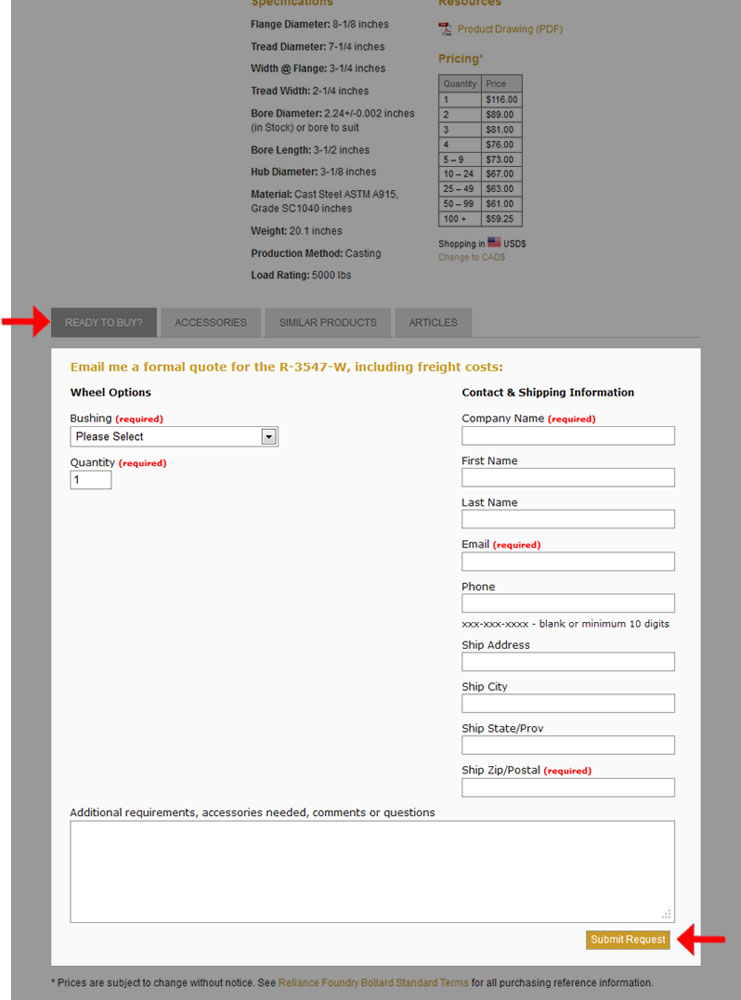Click the Flange Diameter: 8-1/8 inches text
Screen dimensions: 741x1000
click(x=319, y=24)
